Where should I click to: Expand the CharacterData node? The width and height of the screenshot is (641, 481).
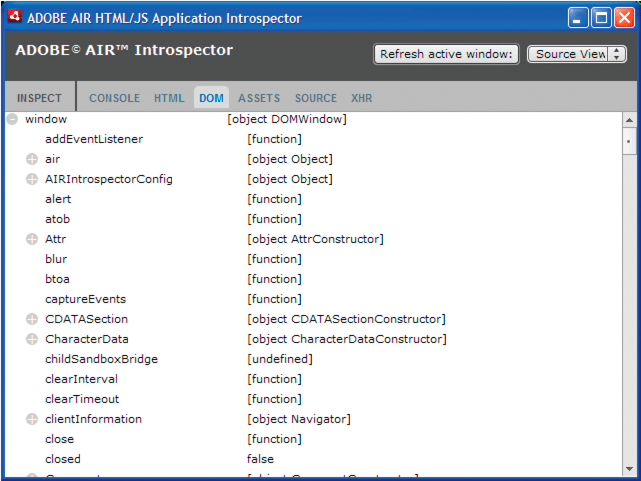point(32,339)
